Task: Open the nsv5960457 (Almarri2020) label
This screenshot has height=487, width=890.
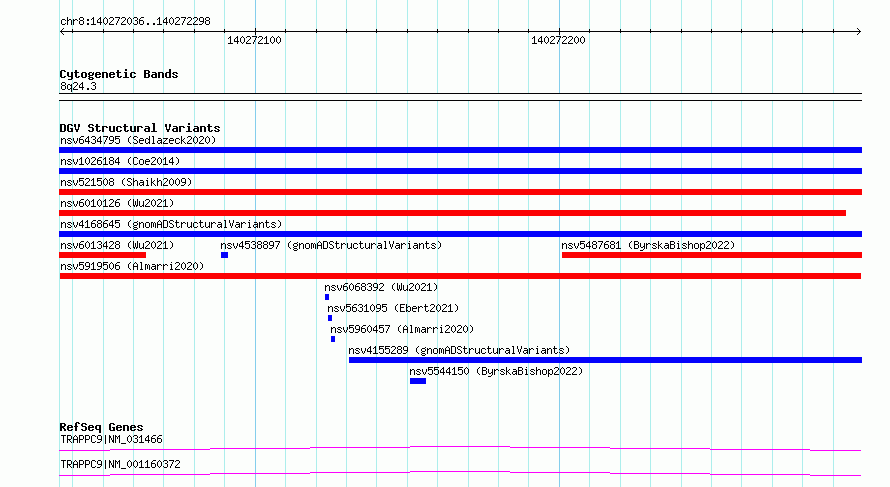Action: pyautogui.click(x=402, y=329)
